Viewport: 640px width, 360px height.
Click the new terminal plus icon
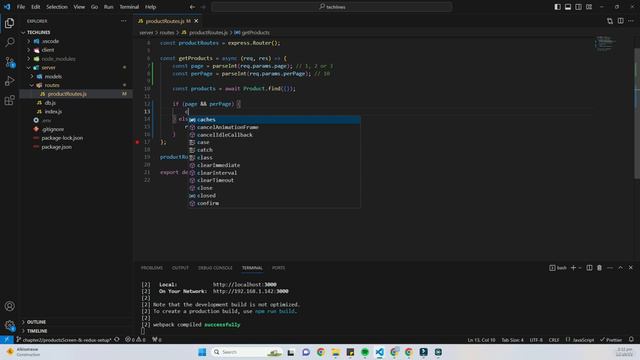[573, 268]
